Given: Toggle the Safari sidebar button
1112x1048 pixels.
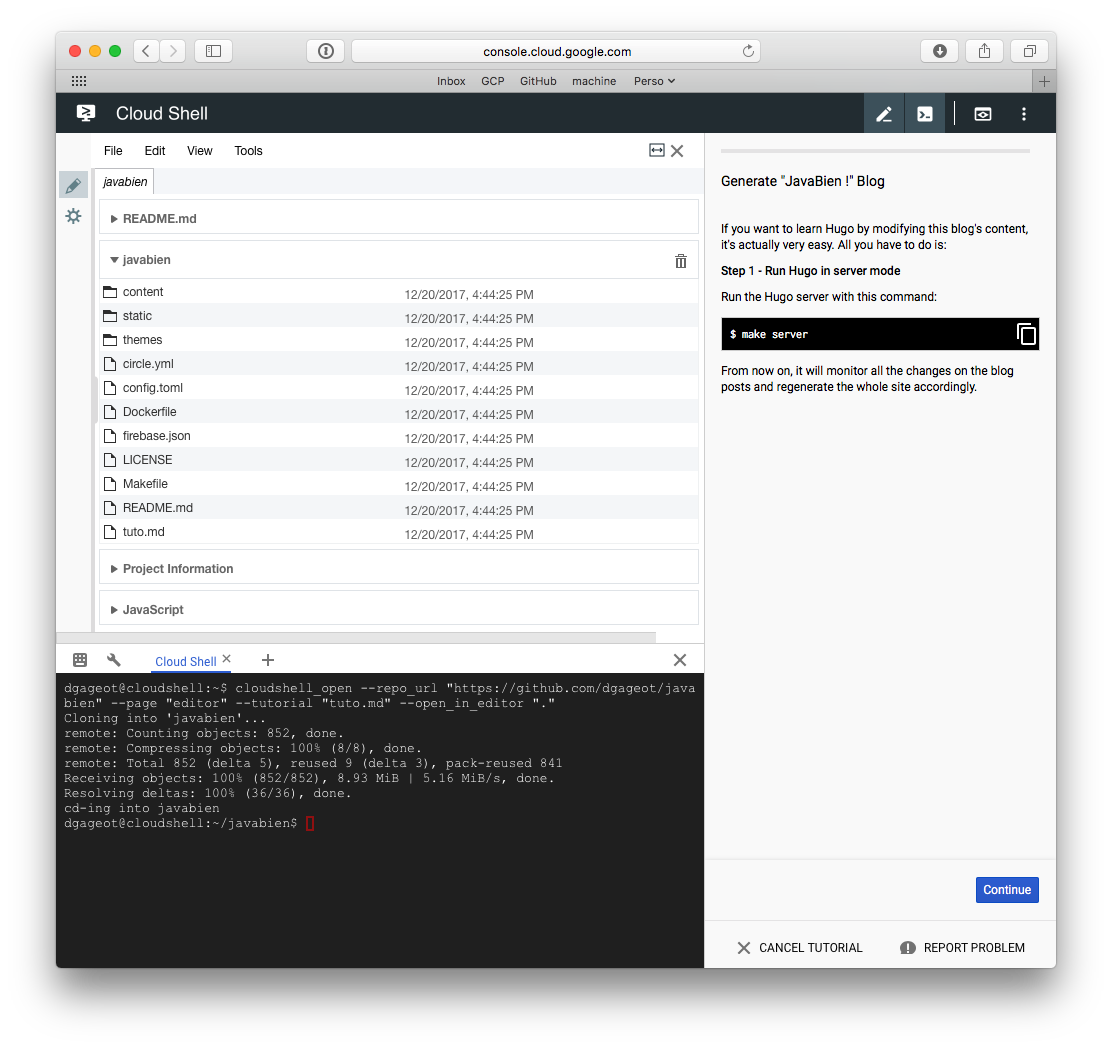Looking at the screenshot, I should coord(213,51).
